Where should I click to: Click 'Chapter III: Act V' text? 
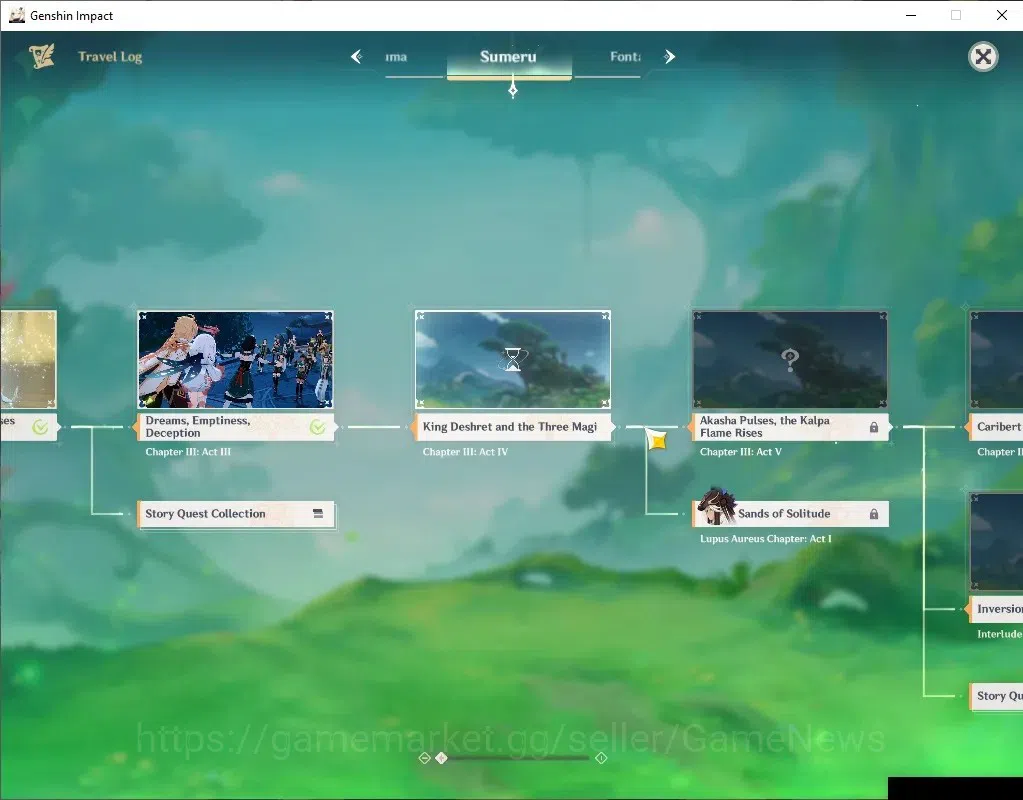pyautogui.click(x=741, y=452)
